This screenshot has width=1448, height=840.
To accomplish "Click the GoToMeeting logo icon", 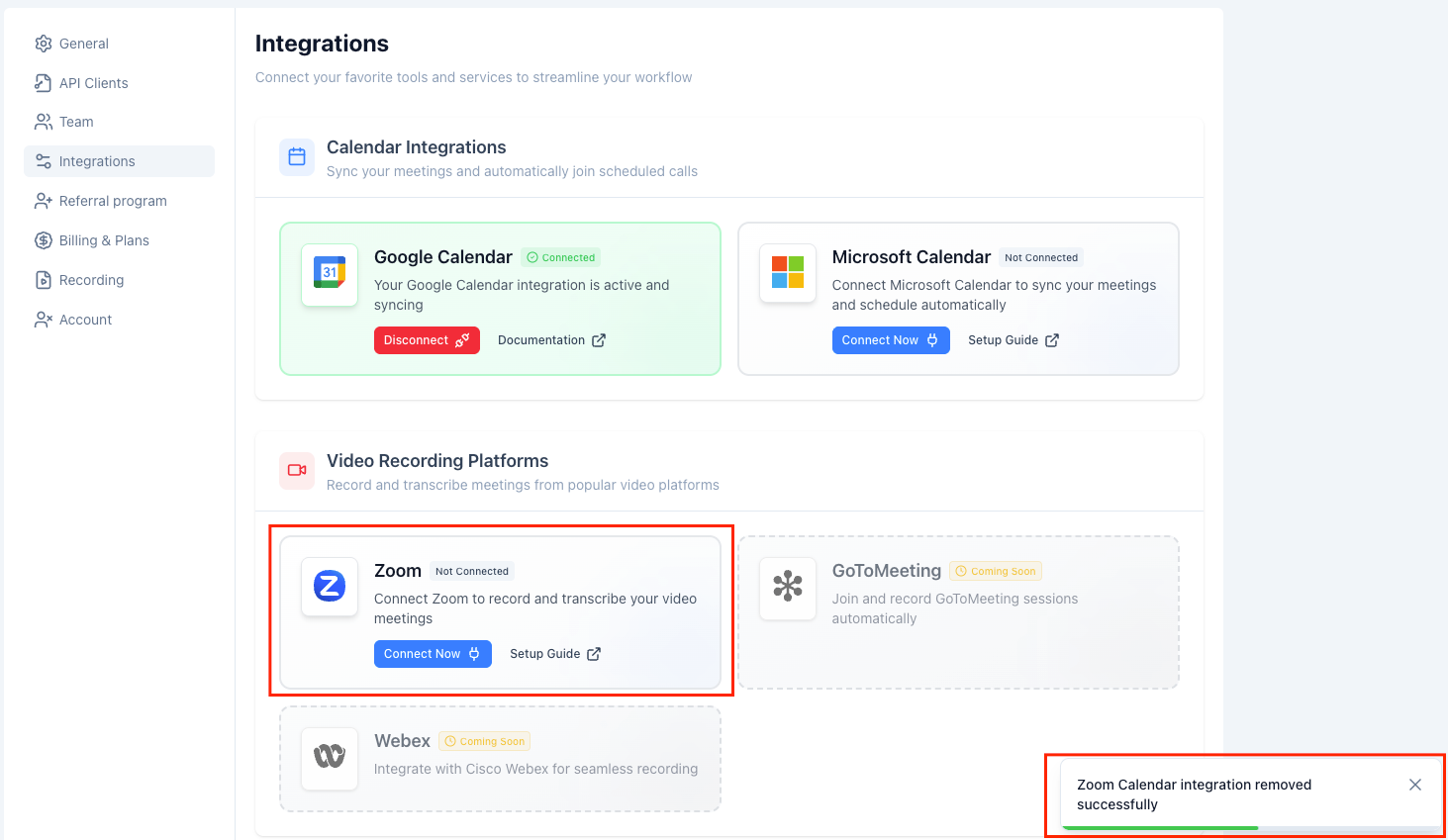I will [787, 587].
